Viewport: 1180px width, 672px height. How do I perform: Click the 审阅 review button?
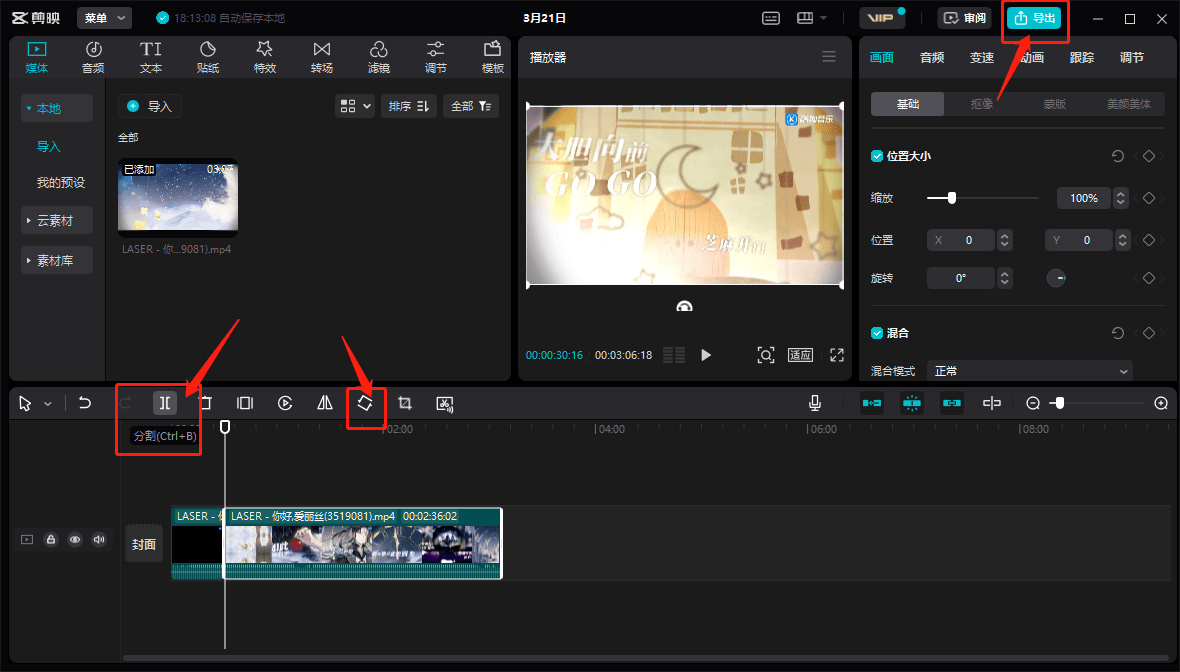pos(965,18)
